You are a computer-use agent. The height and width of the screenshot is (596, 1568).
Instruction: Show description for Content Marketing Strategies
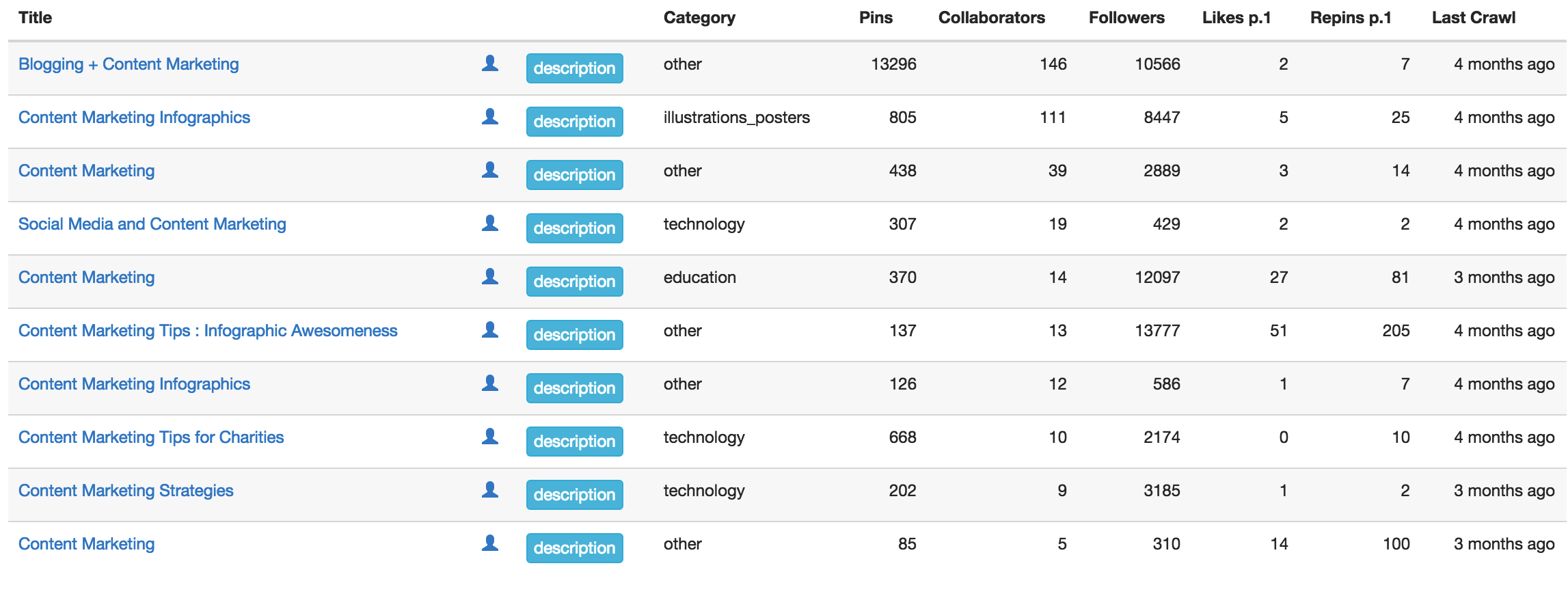[x=574, y=495]
